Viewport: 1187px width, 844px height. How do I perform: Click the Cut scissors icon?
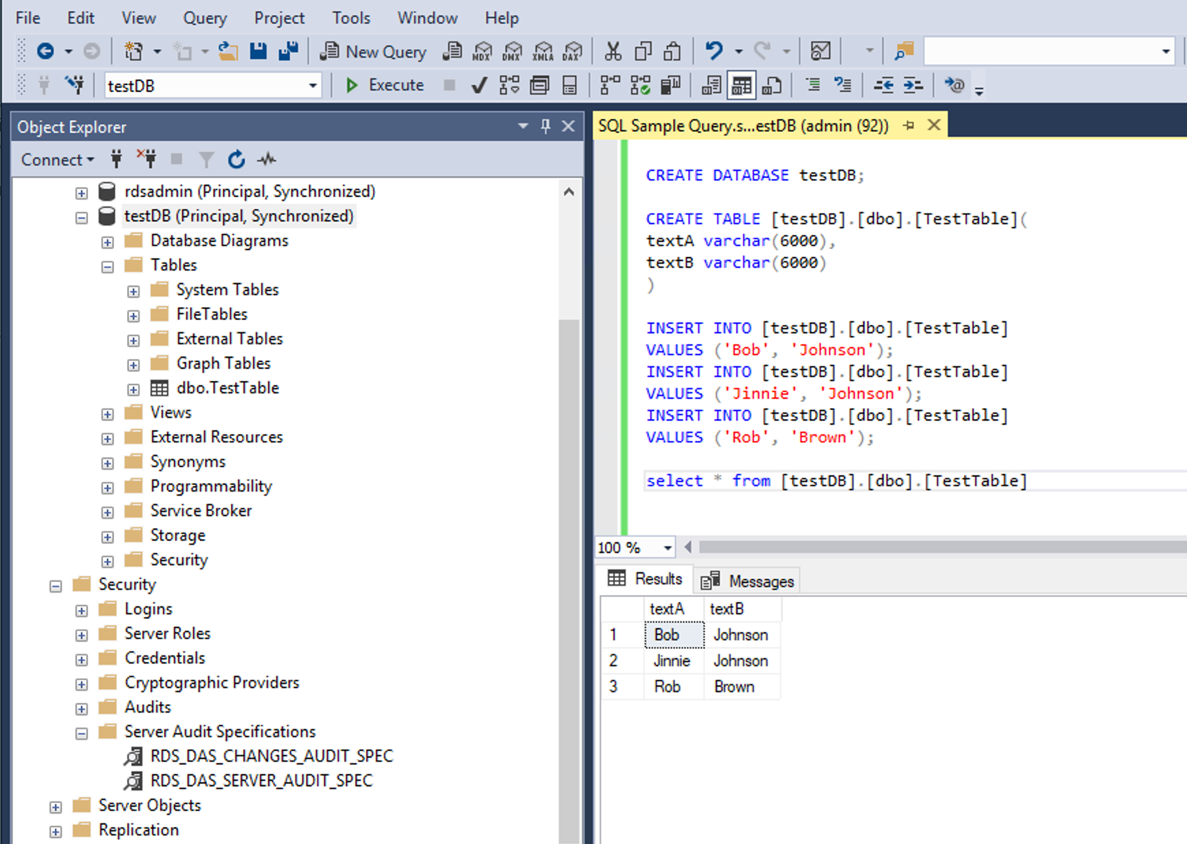[613, 52]
